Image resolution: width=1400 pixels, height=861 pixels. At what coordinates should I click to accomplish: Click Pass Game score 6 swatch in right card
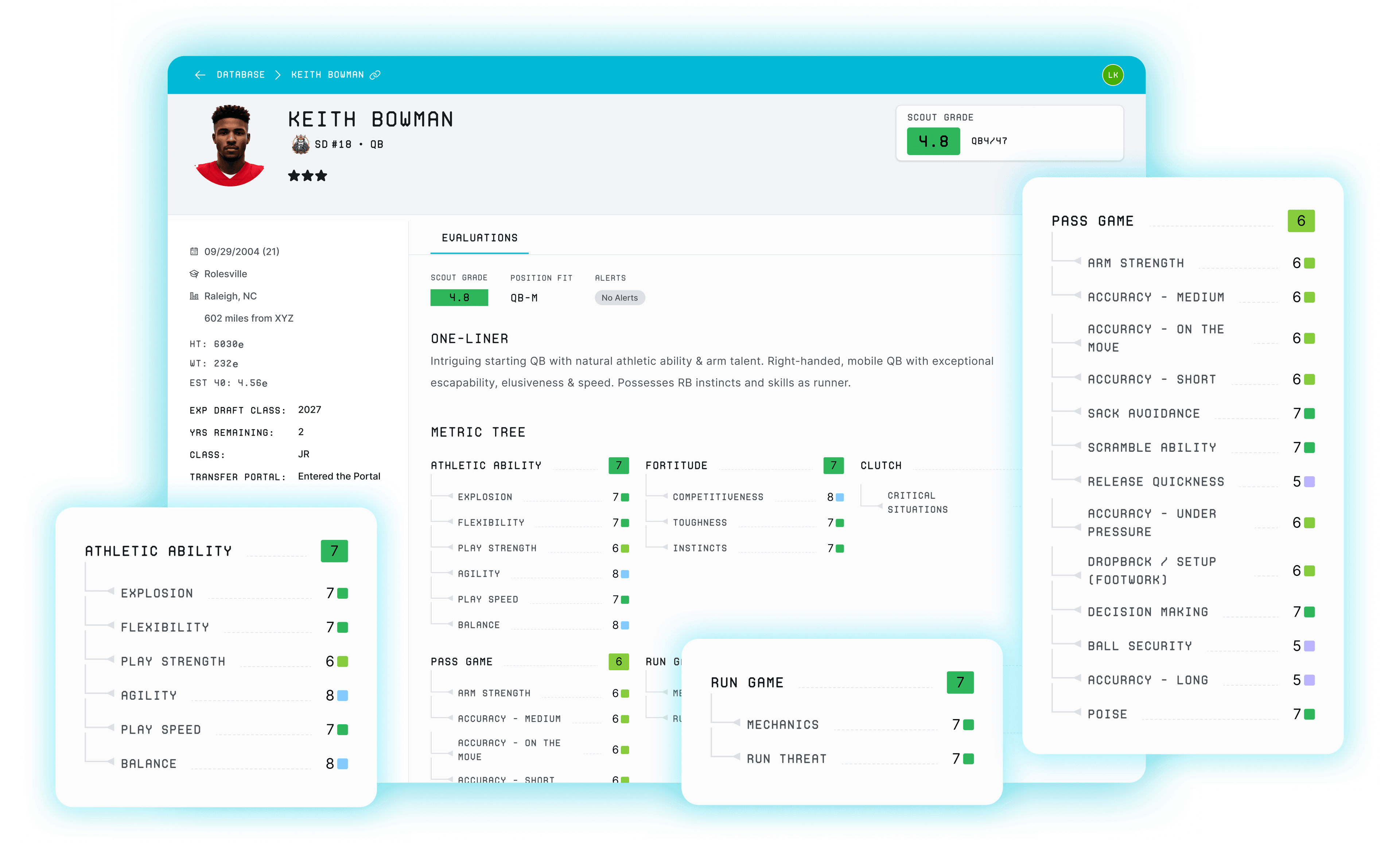[x=1301, y=221]
